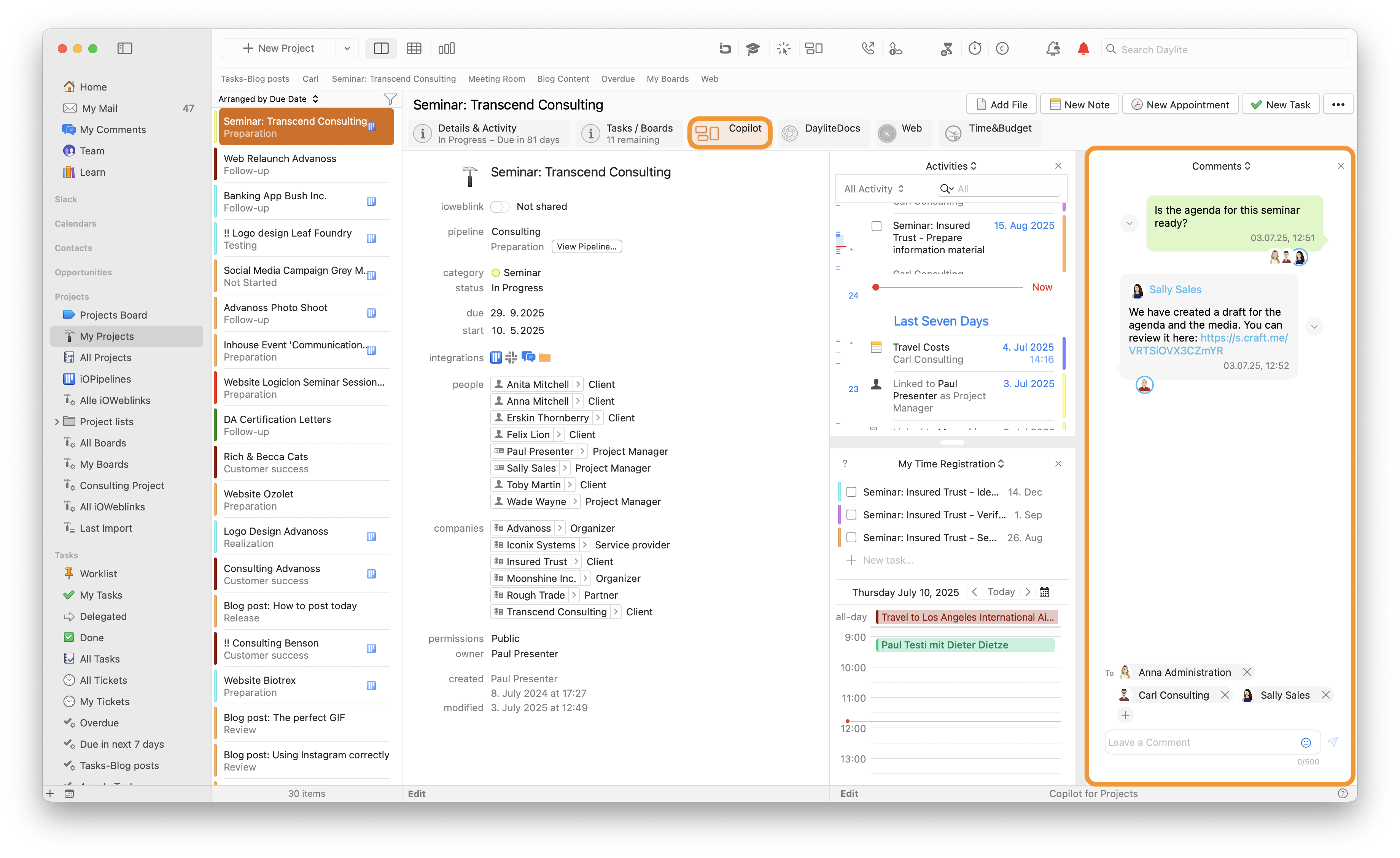Click the New Appointment button
Image resolution: width=1400 pixels, height=858 pixels.
pyautogui.click(x=1180, y=105)
